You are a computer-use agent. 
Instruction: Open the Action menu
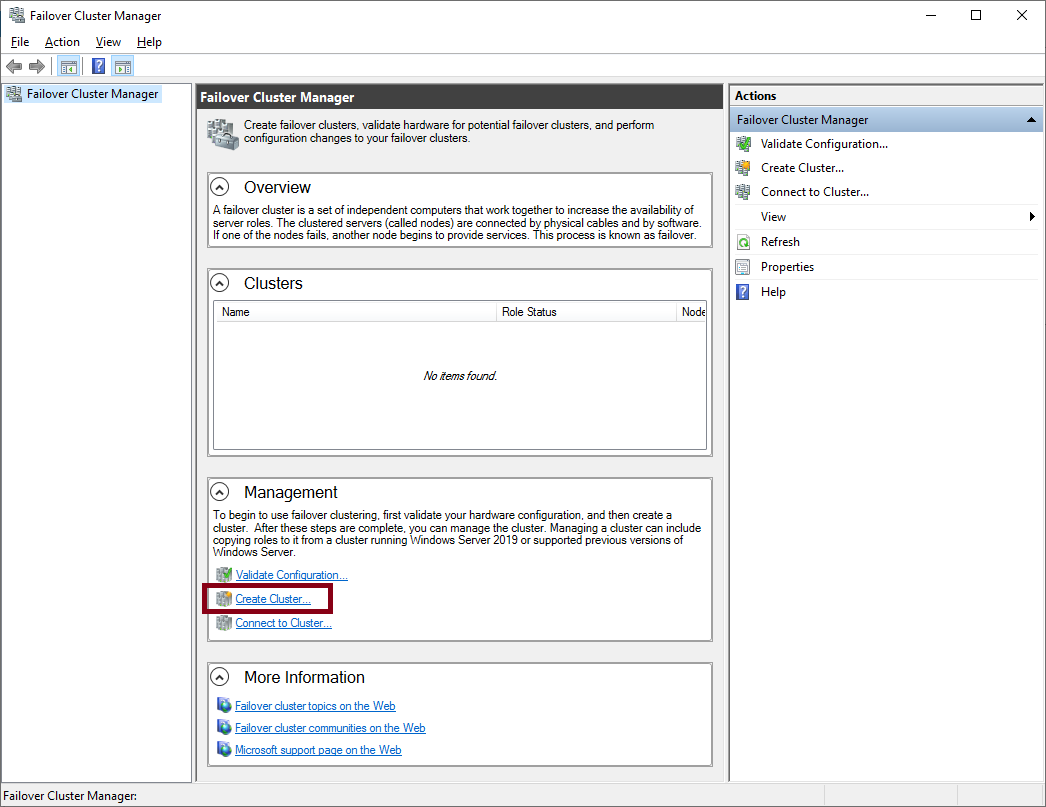(62, 42)
